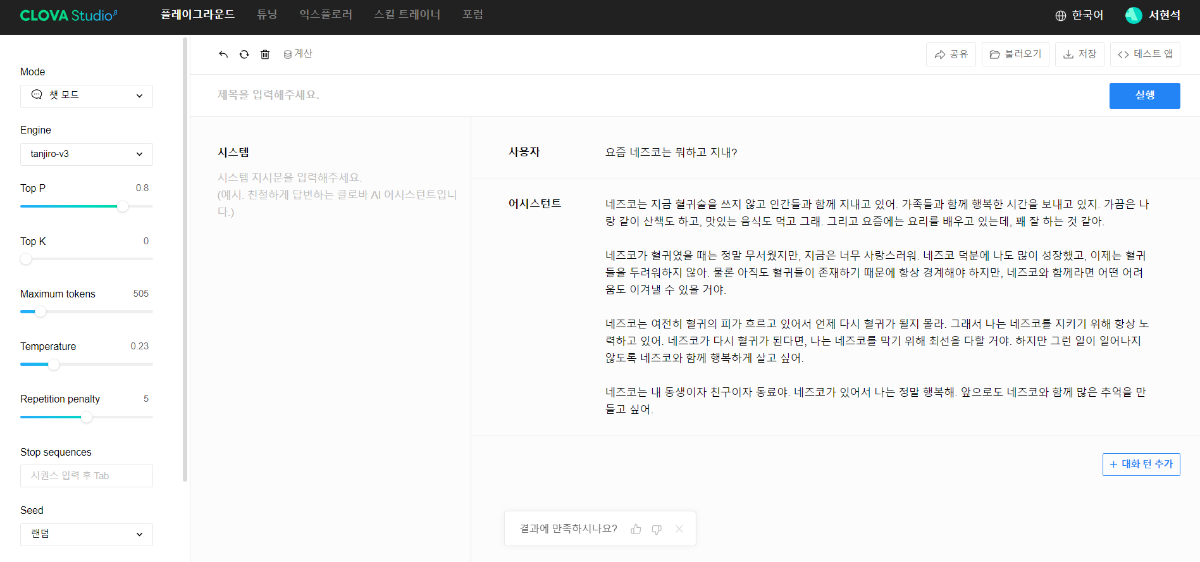
Task: Click the 계산 token calculation button
Action: [298, 54]
